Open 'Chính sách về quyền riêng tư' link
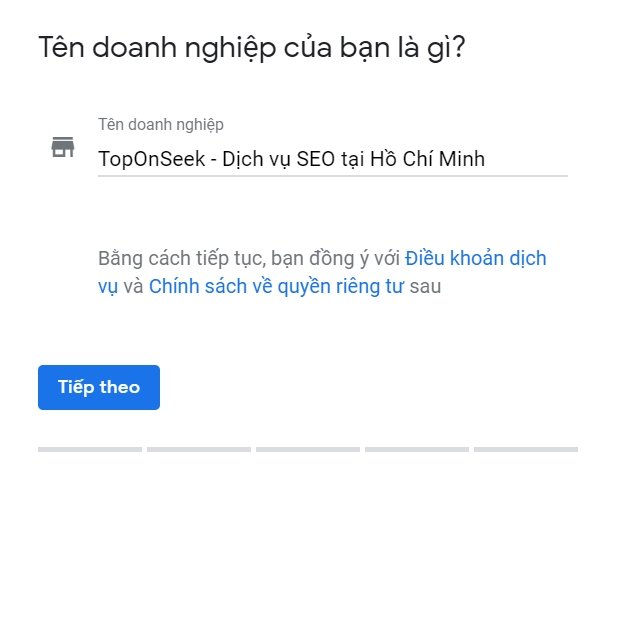The height and width of the screenshot is (644, 620). (276, 287)
